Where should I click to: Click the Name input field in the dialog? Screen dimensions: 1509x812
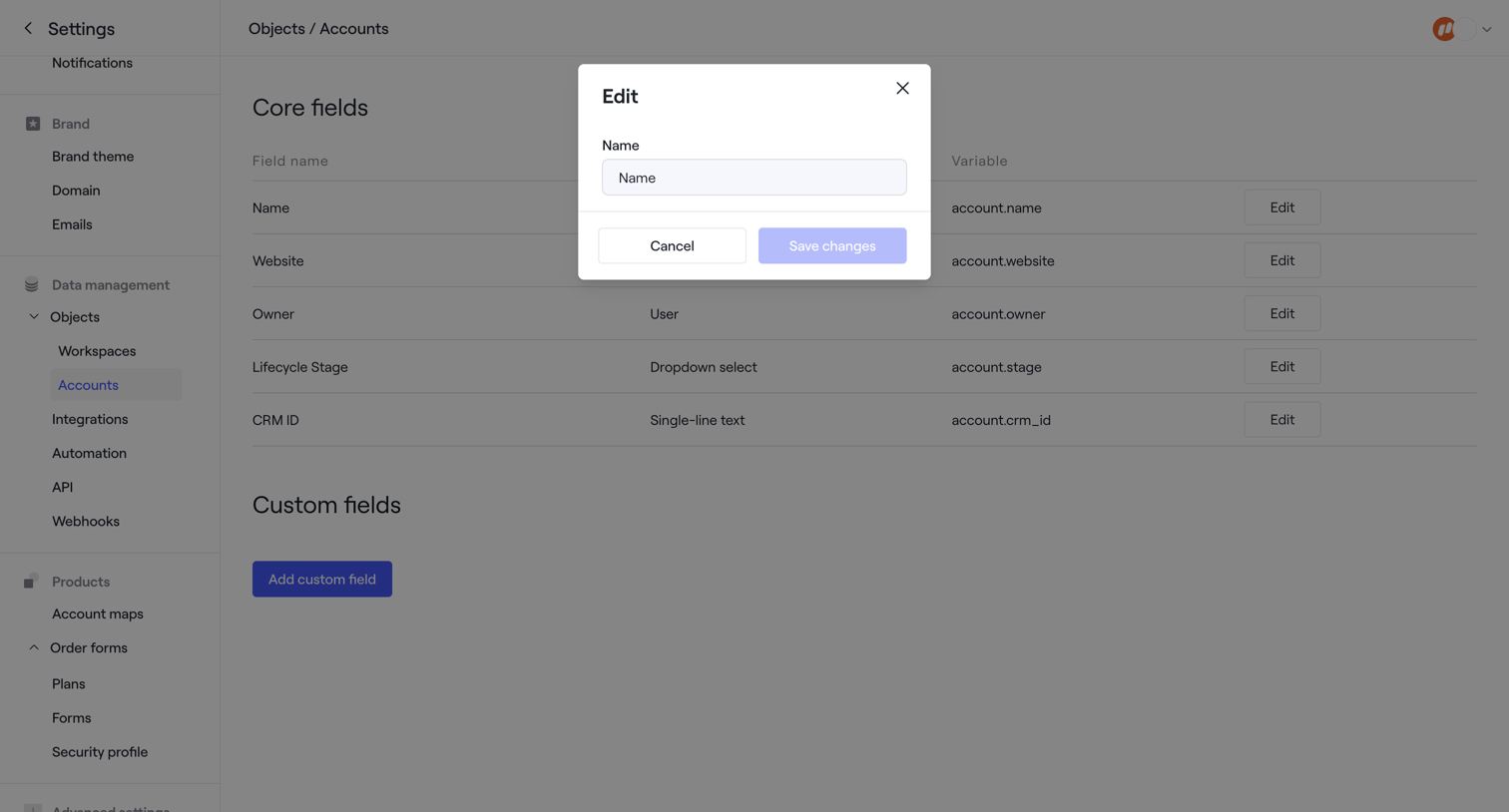pyautogui.click(x=754, y=178)
